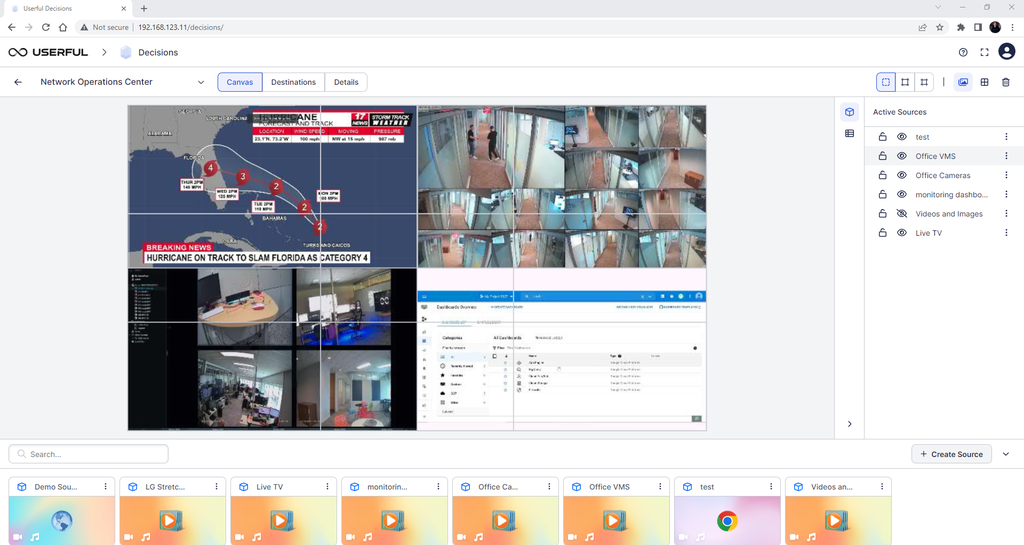Bookmark this page with the star icon

[940, 27]
